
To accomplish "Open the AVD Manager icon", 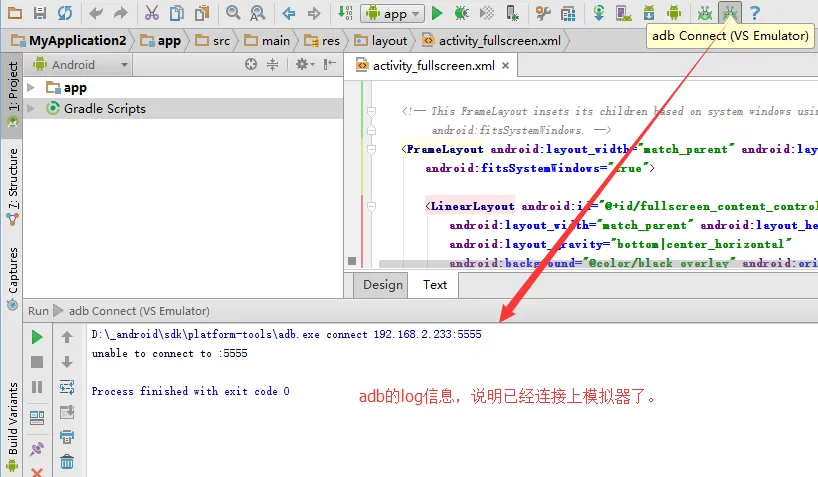I will click(x=624, y=13).
